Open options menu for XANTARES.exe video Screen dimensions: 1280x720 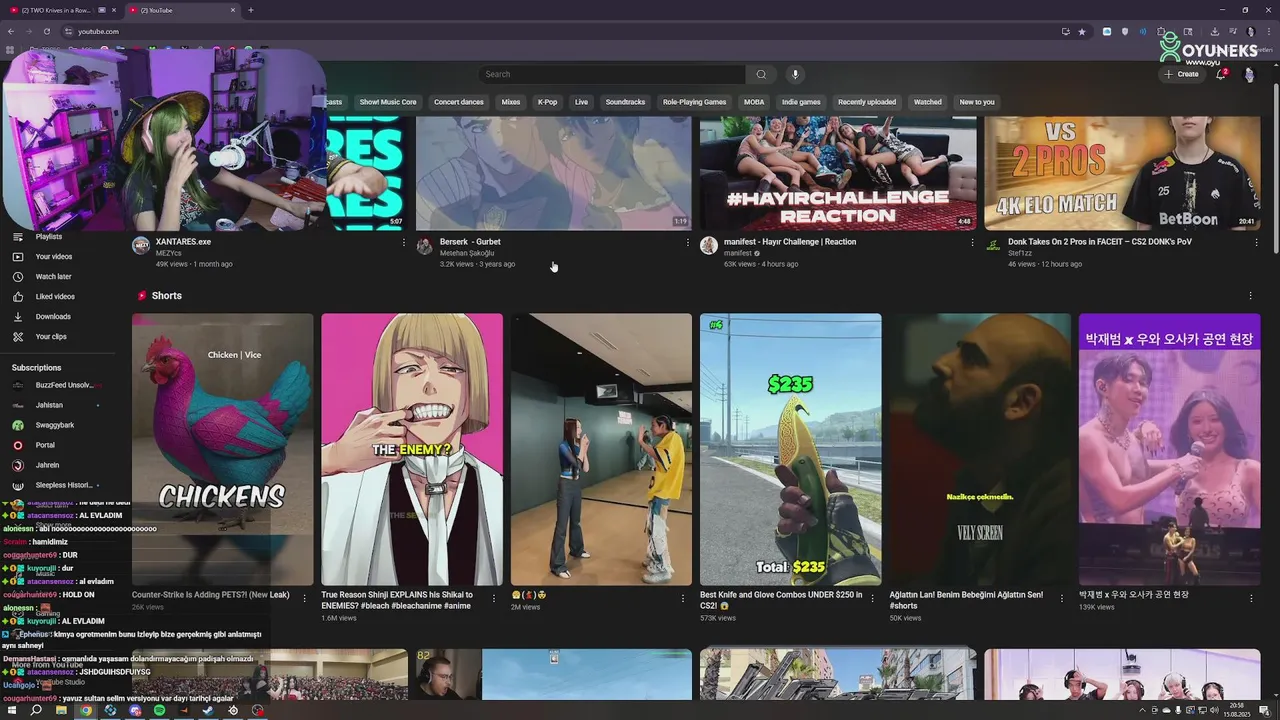pyautogui.click(x=404, y=242)
